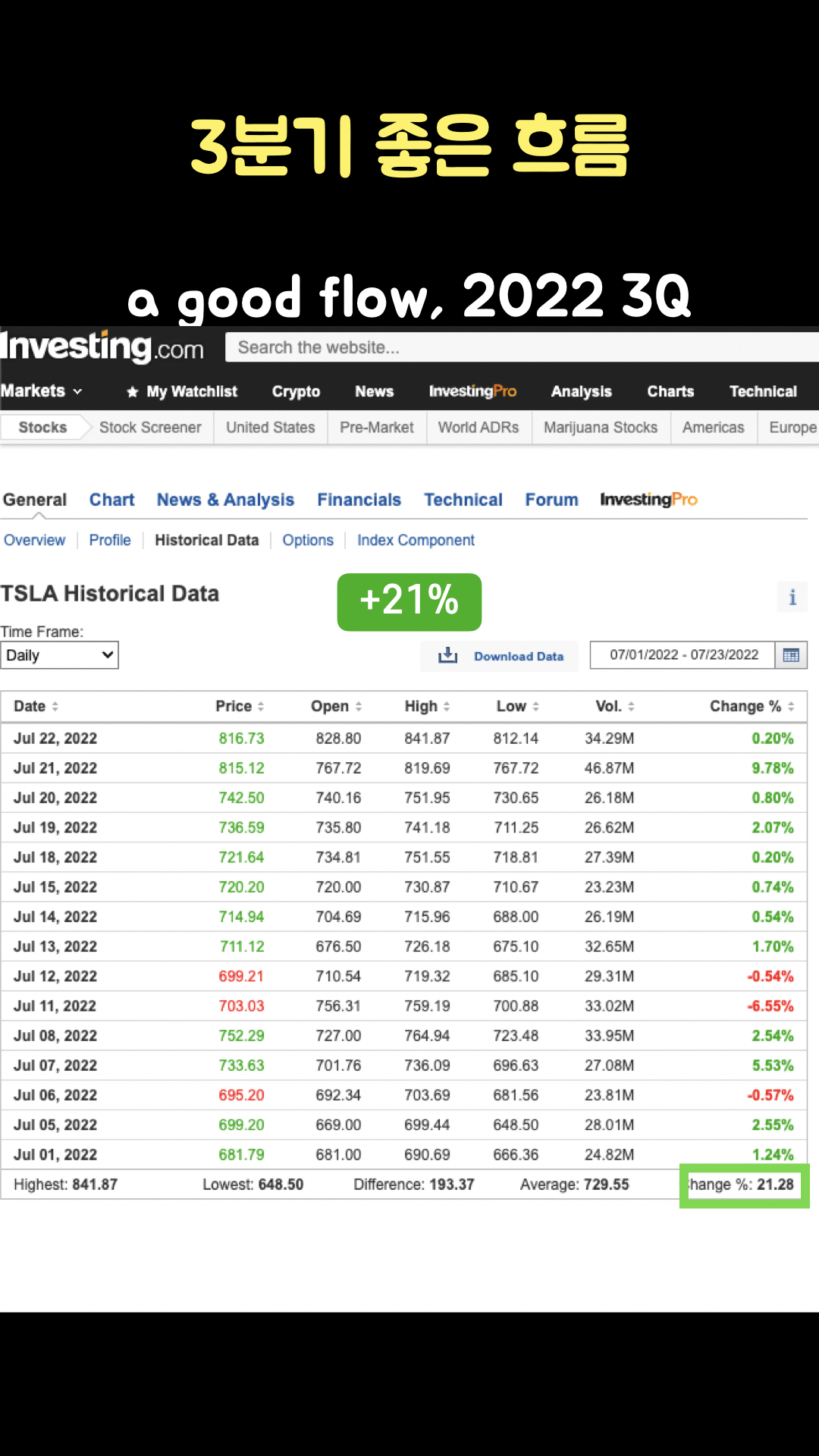Image resolution: width=819 pixels, height=1456 pixels.
Task: Open the Americas tab
Action: coord(713,428)
